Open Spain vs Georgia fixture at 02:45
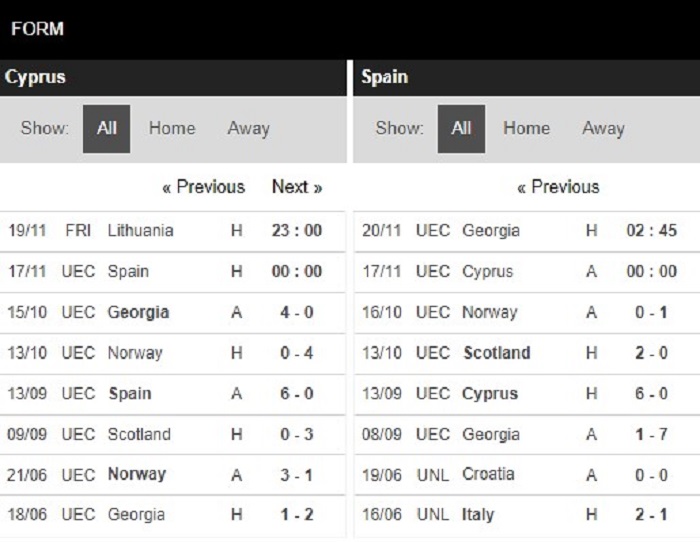 [527, 231]
